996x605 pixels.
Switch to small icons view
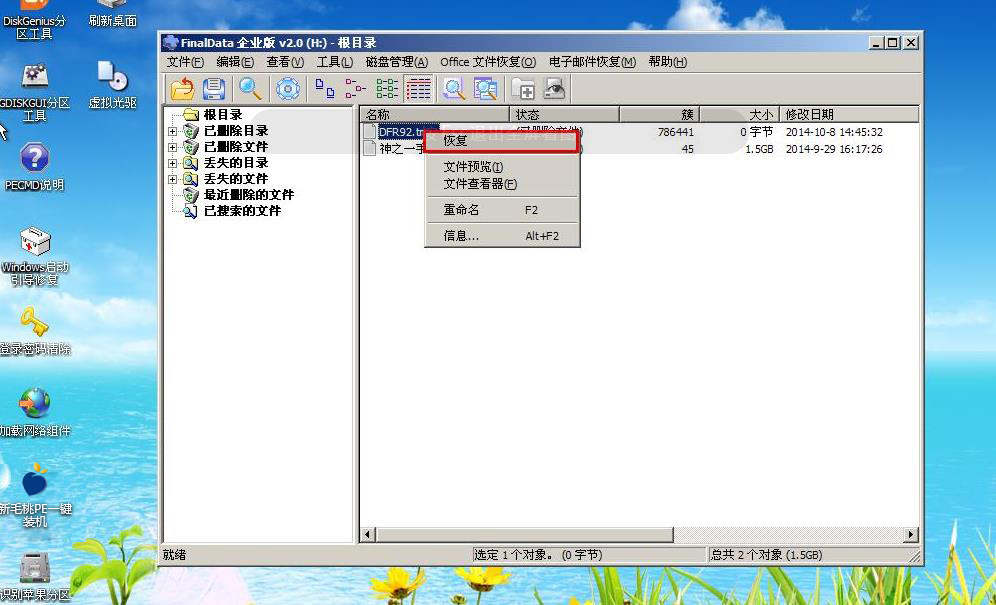[x=356, y=89]
